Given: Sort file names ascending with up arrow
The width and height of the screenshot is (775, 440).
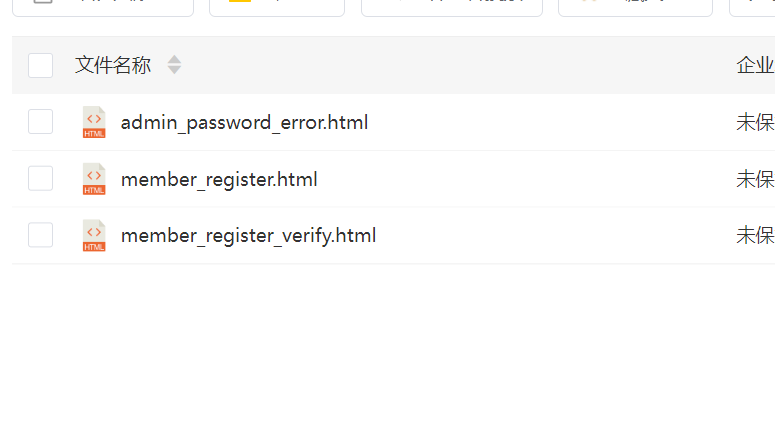Looking at the screenshot, I should 174,60.
